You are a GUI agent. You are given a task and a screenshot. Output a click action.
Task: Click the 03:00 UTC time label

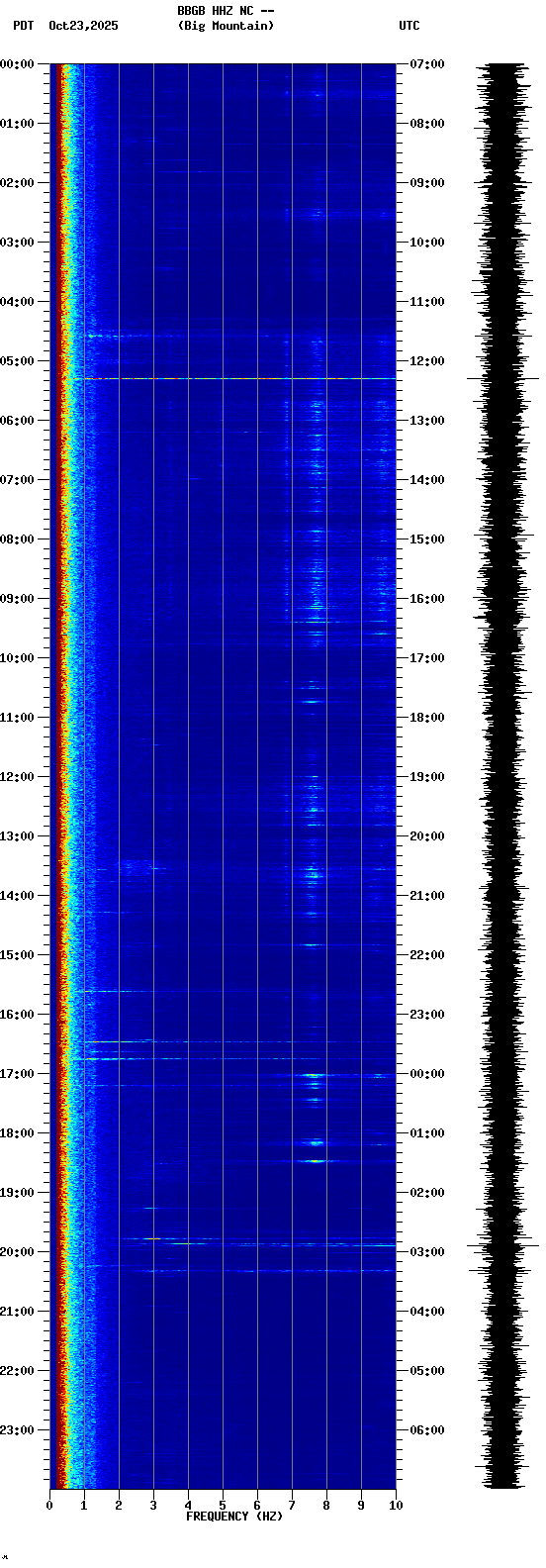[x=427, y=1252]
